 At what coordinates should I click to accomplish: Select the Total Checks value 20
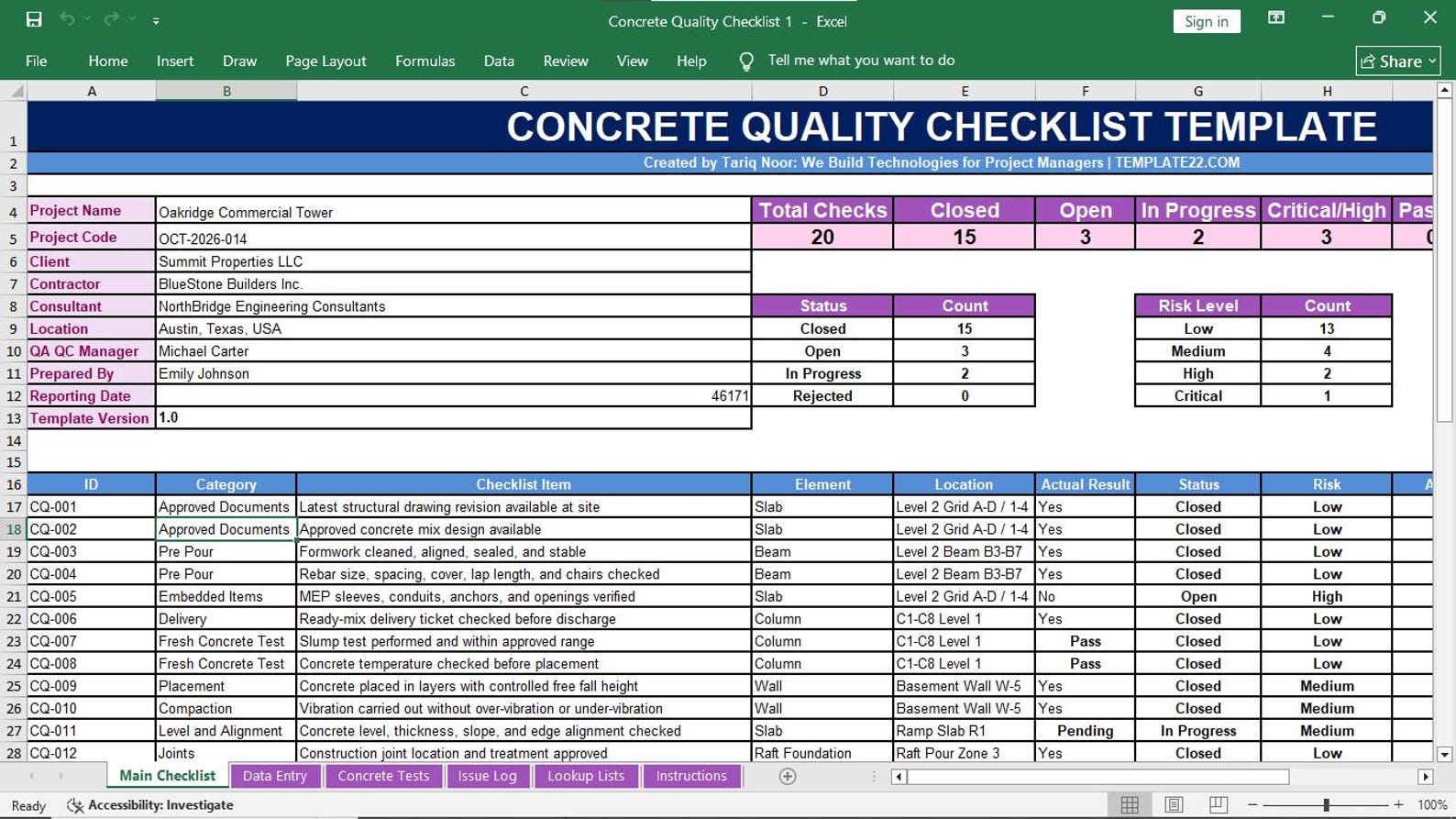pos(822,238)
